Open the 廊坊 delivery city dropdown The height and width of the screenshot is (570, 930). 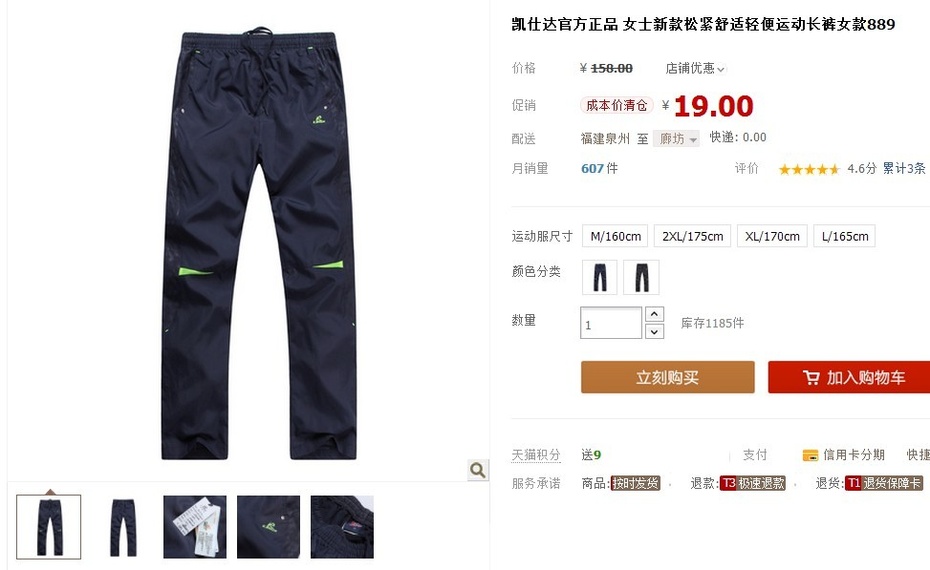pos(676,139)
